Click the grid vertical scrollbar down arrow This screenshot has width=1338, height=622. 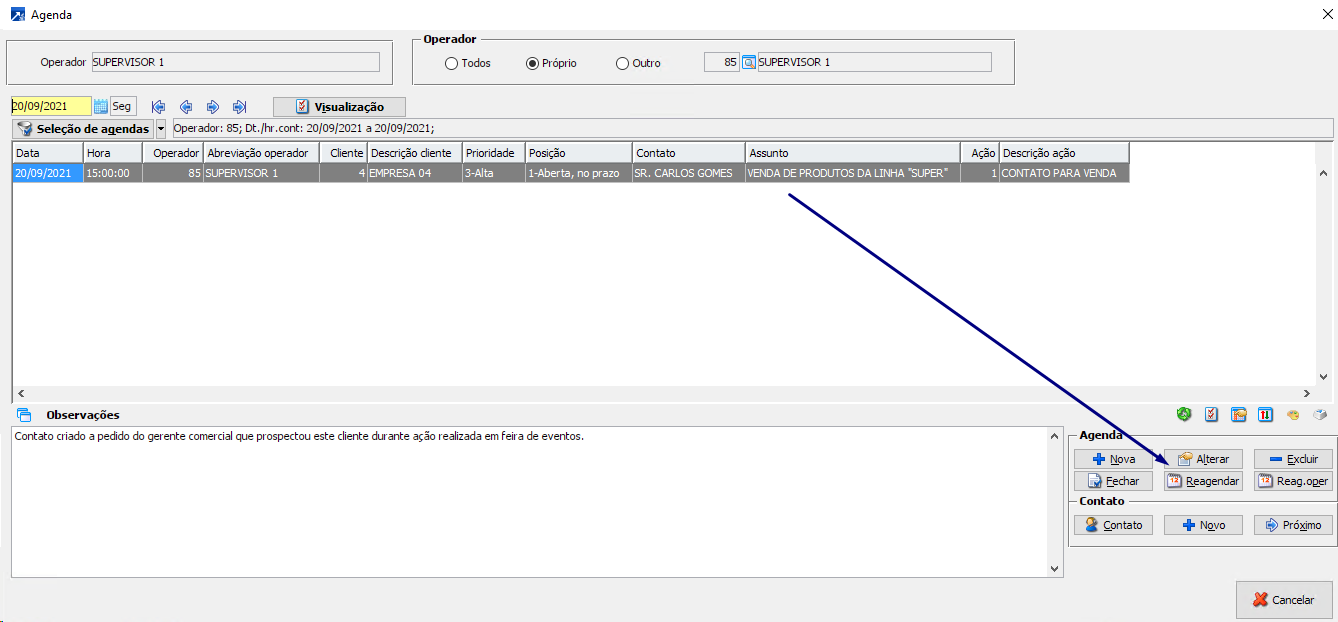[1324, 377]
